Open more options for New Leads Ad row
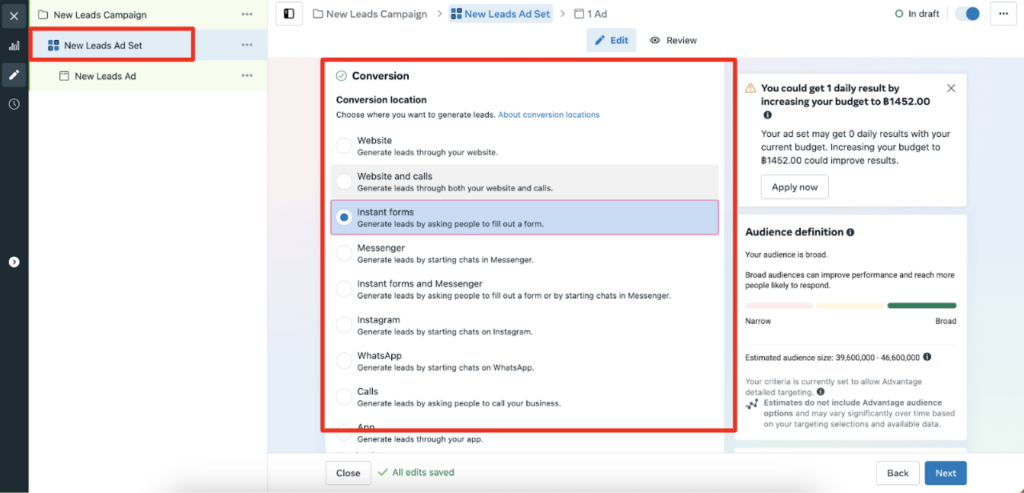 (x=247, y=76)
